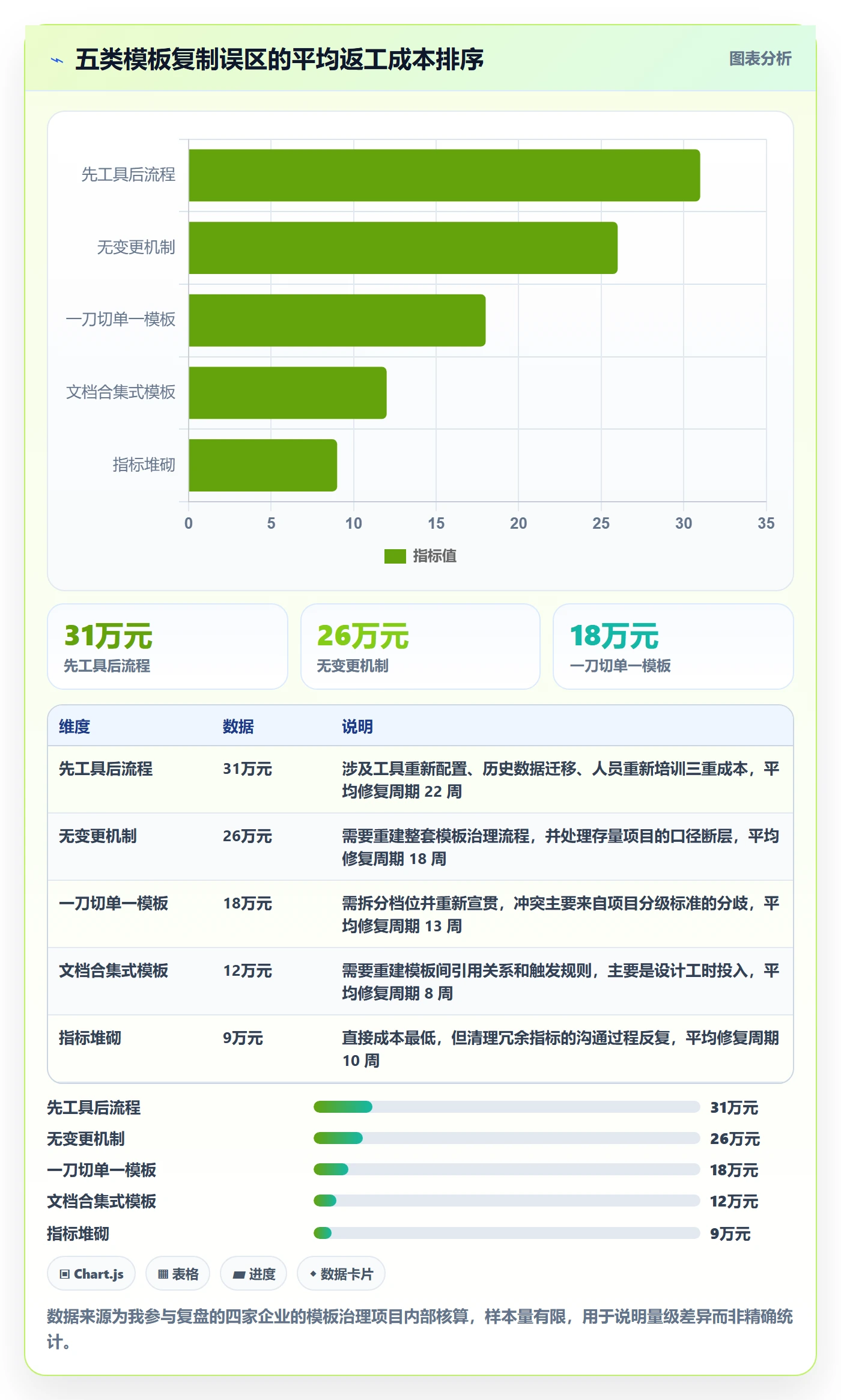
Task: Click the 一刀切单一模板 progress bar
Action: [506, 1169]
